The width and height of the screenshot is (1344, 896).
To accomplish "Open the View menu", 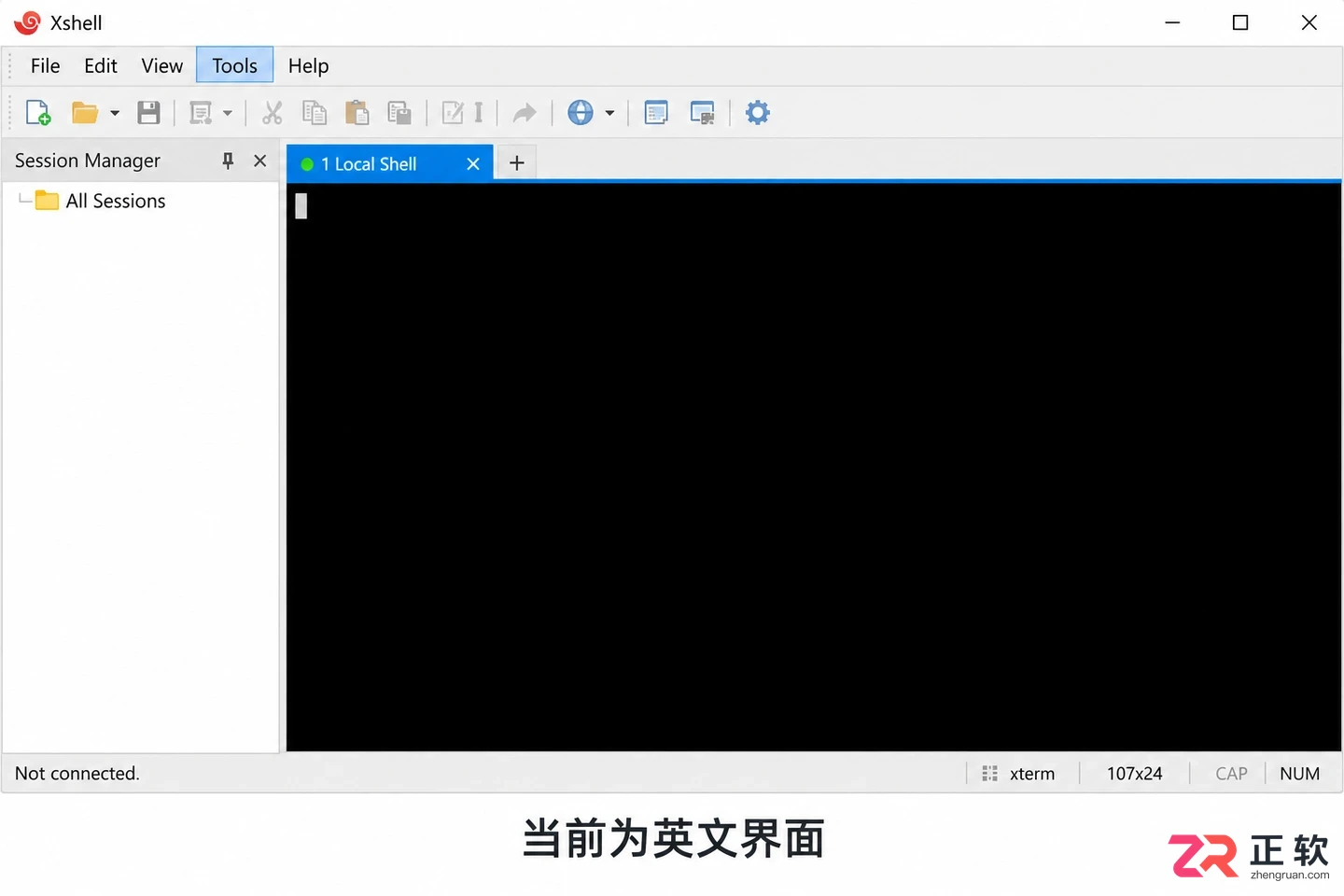I will [x=162, y=66].
